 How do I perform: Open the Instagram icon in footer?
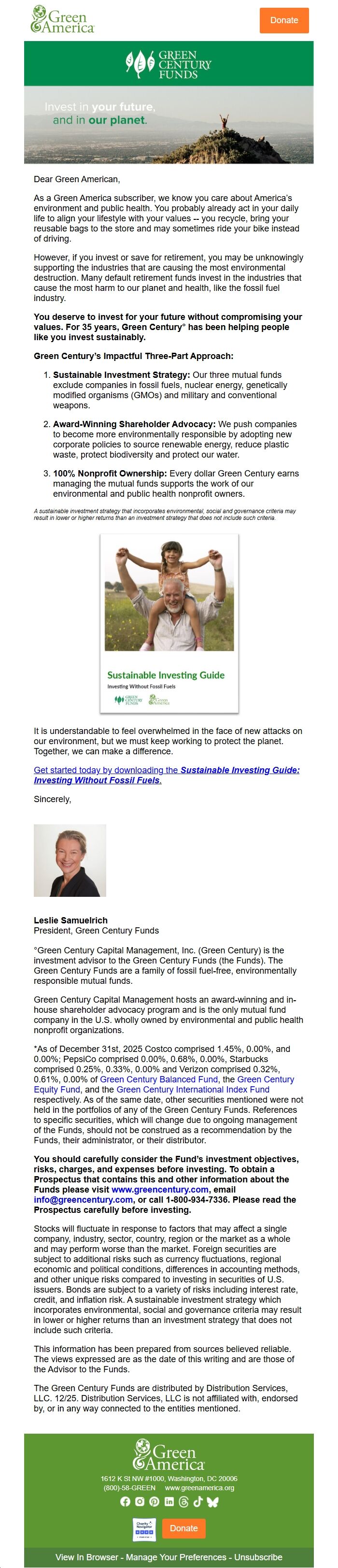point(140,1502)
